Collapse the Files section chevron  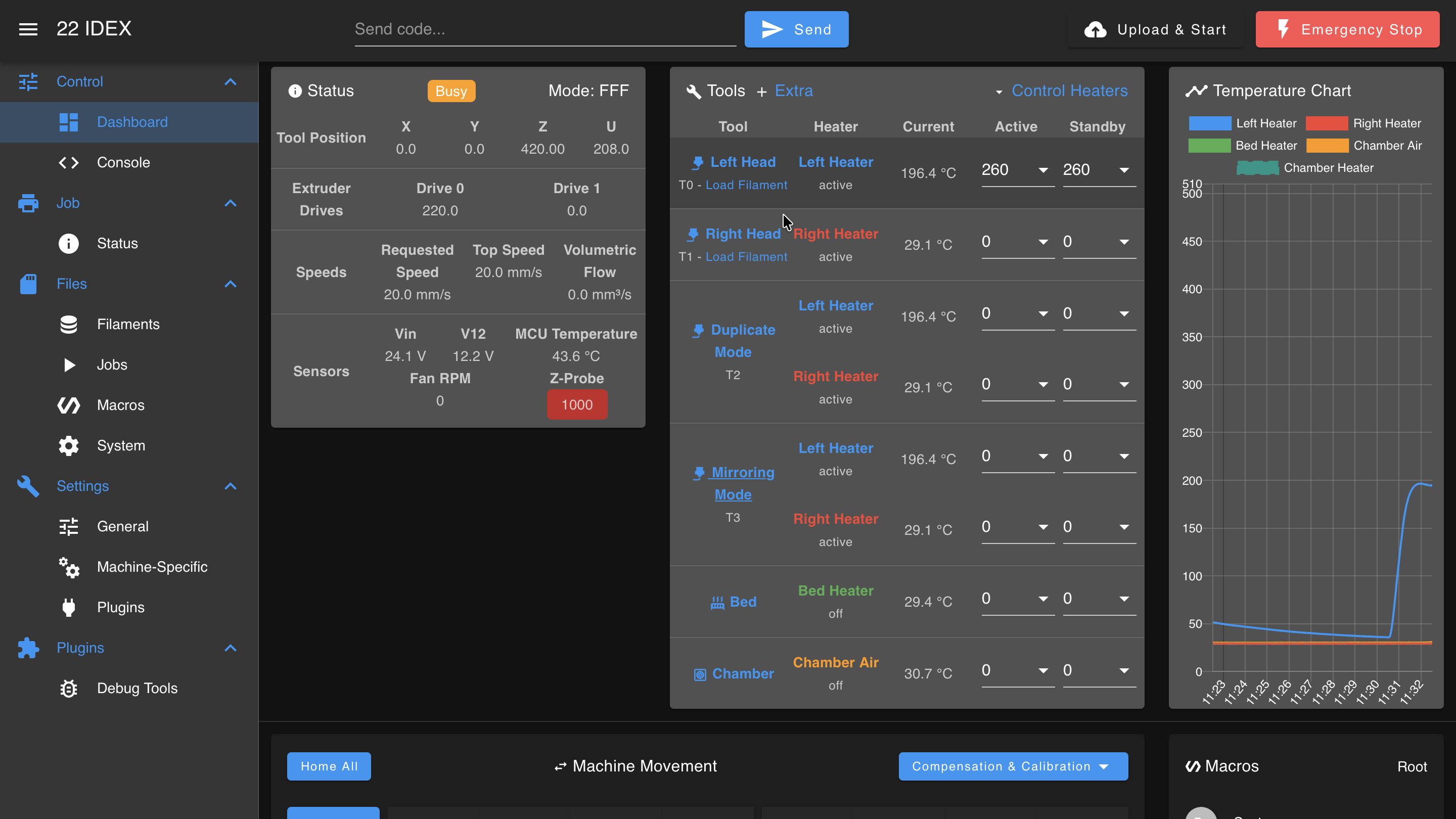click(230, 284)
